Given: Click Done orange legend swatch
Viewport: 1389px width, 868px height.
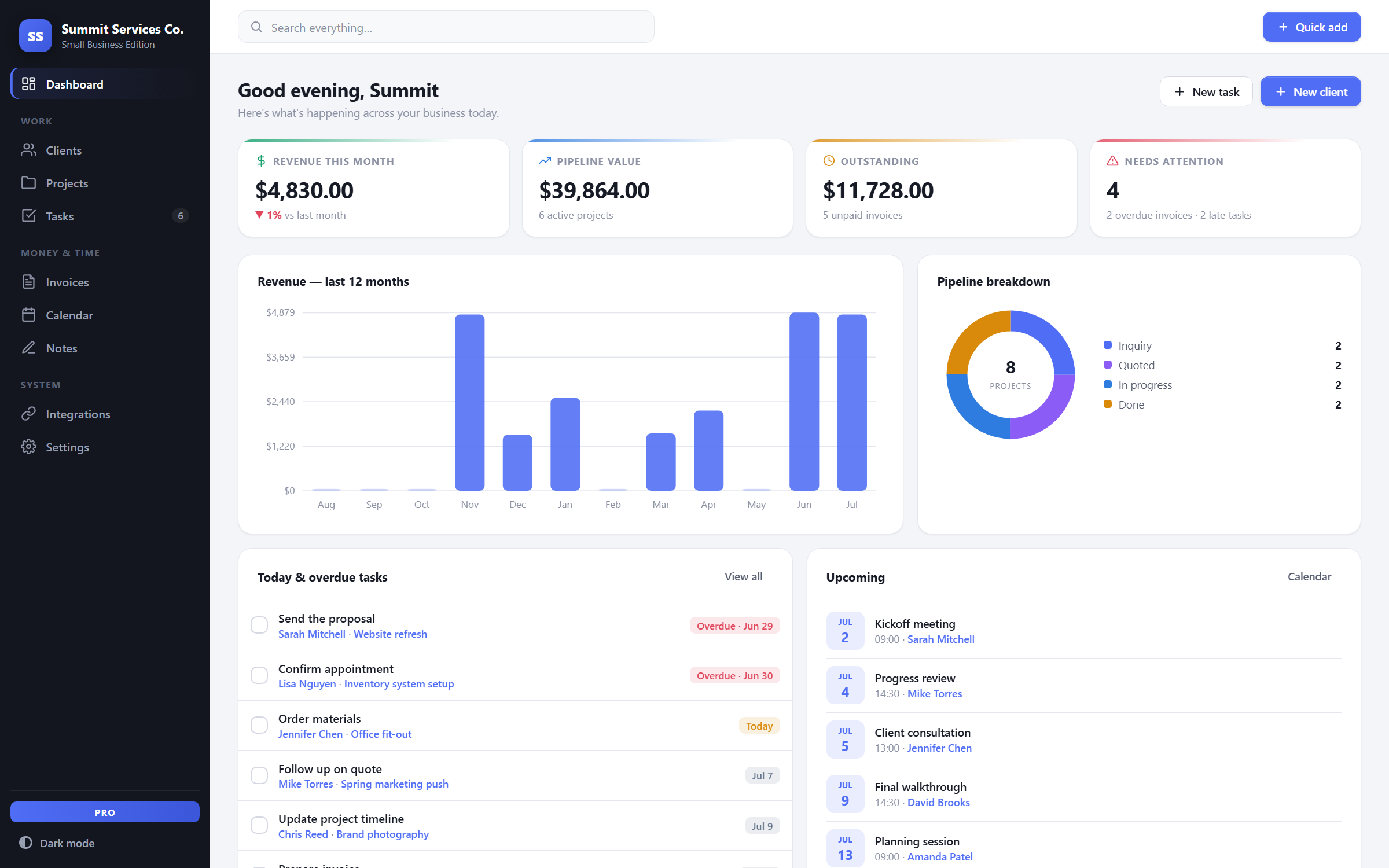Looking at the screenshot, I should (1108, 404).
